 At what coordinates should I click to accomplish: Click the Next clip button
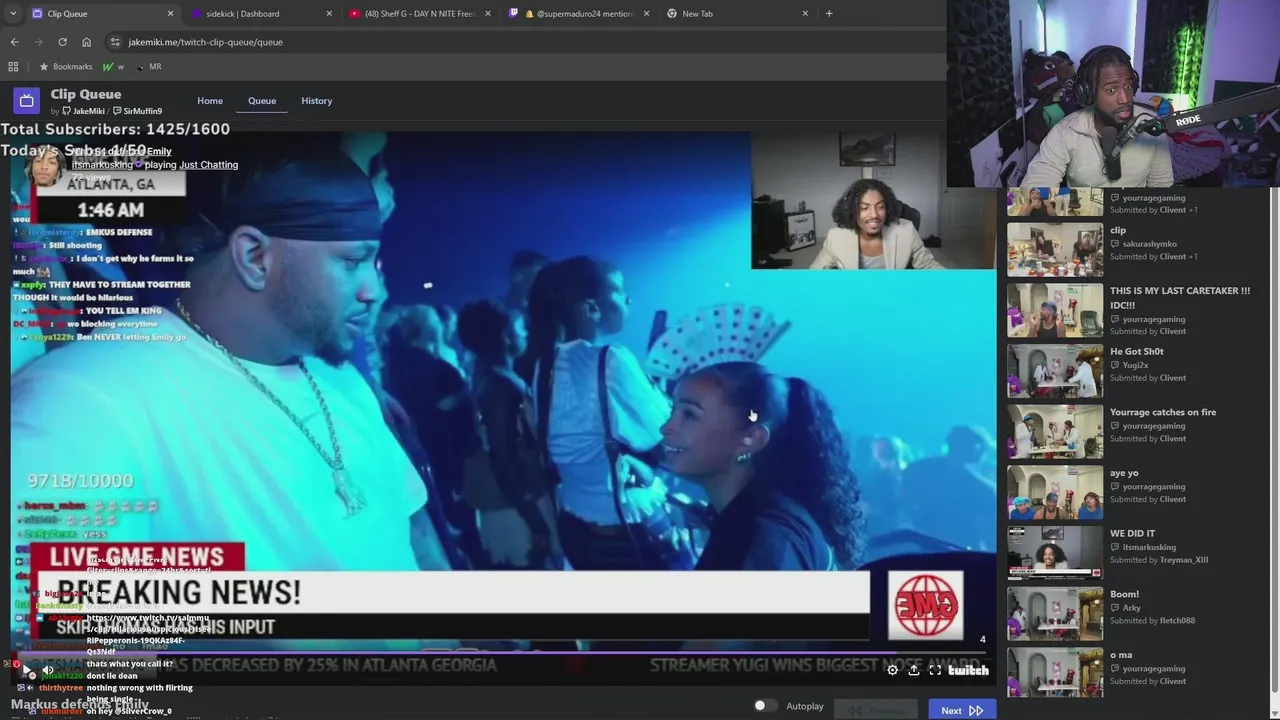tap(961, 710)
